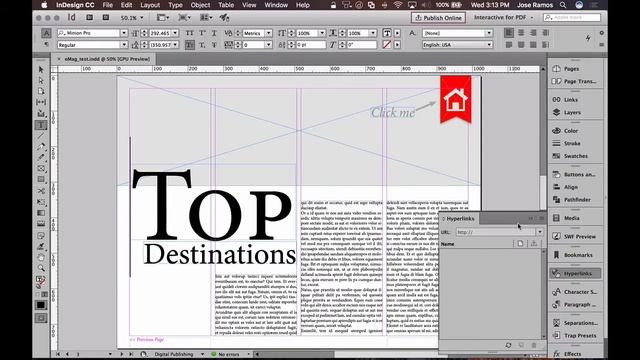Toggle All Caps formatting
The image size is (640, 360).
click(190, 33)
